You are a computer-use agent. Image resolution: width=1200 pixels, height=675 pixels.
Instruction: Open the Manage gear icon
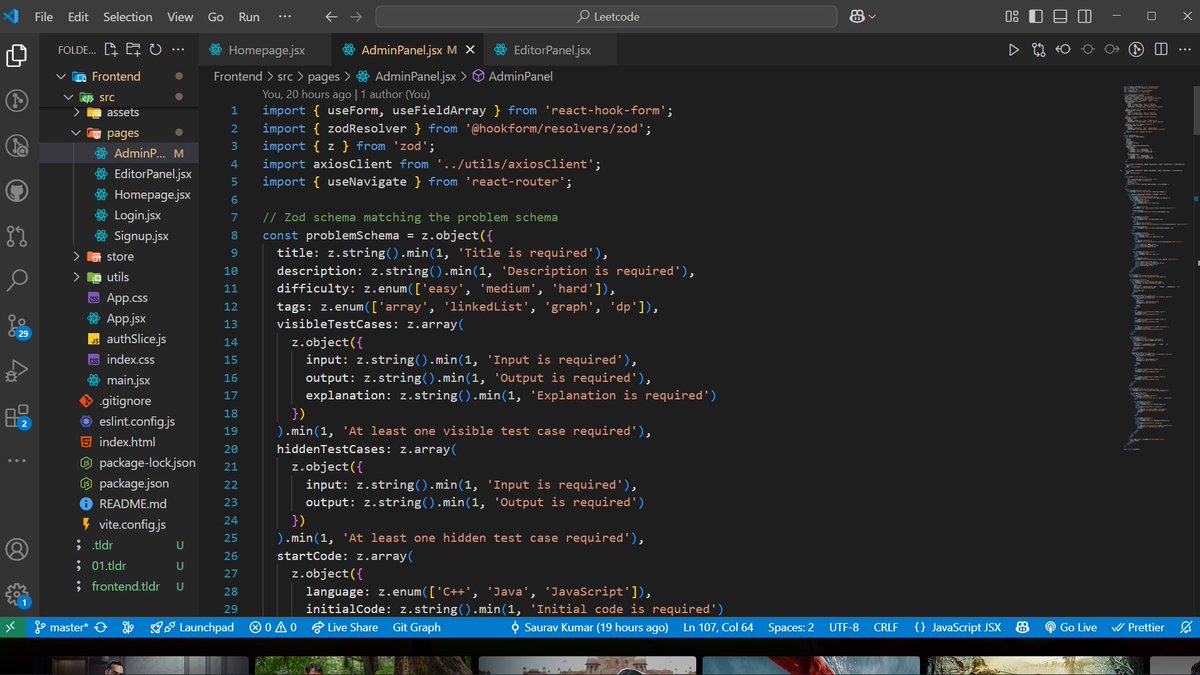click(17, 595)
